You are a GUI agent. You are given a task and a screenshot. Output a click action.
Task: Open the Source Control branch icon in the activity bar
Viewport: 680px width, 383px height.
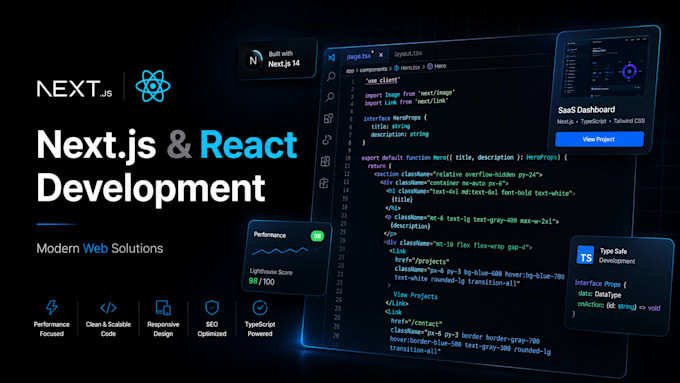pos(327,139)
